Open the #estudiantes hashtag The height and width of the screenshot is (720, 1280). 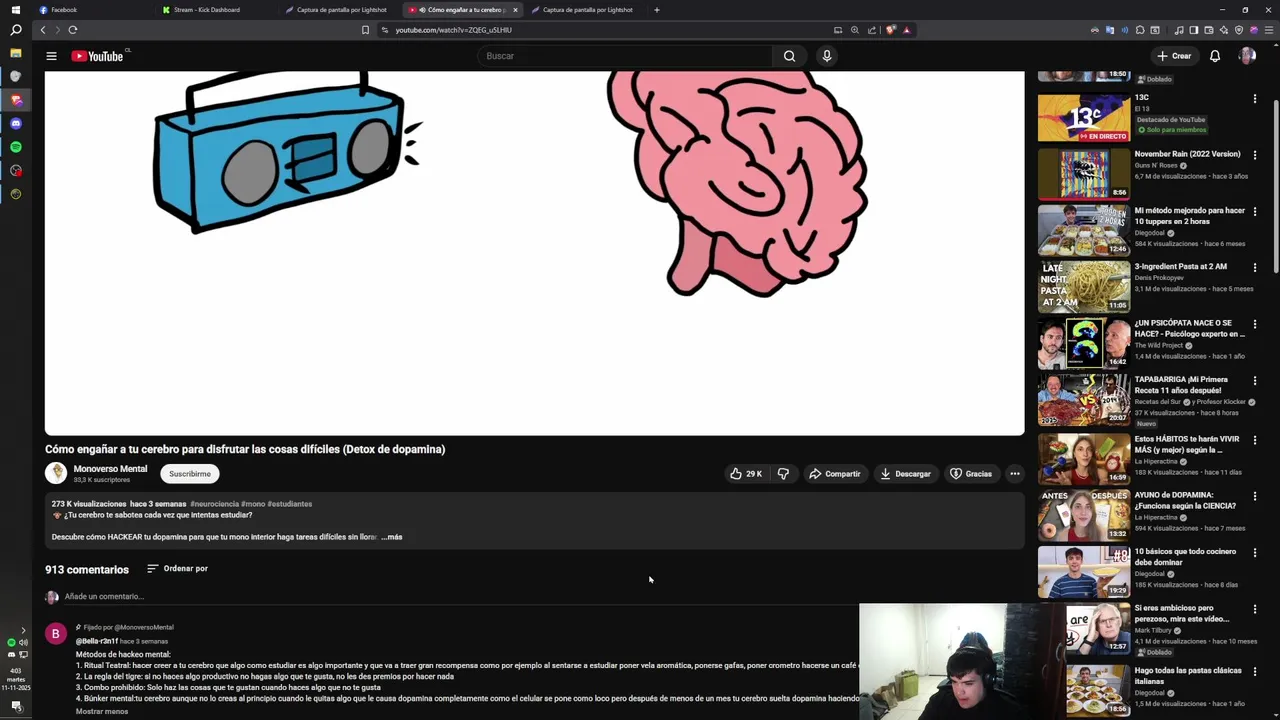[x=290, y=504]
